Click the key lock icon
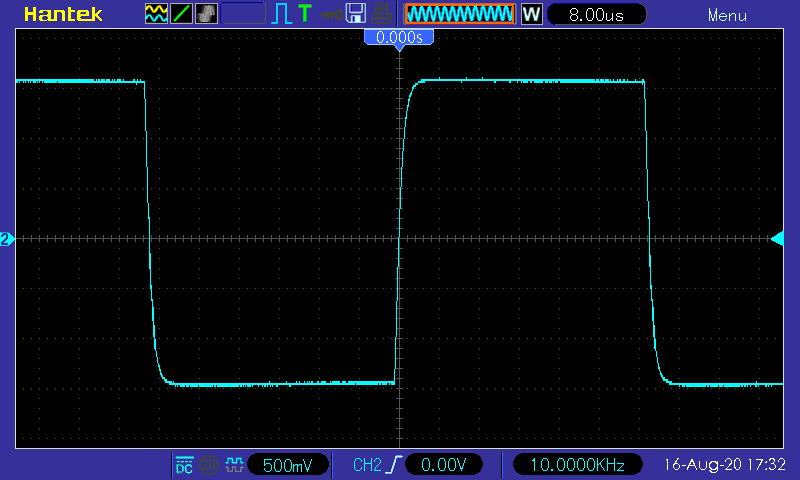800x480 pixels. click(x=331, y=15)
